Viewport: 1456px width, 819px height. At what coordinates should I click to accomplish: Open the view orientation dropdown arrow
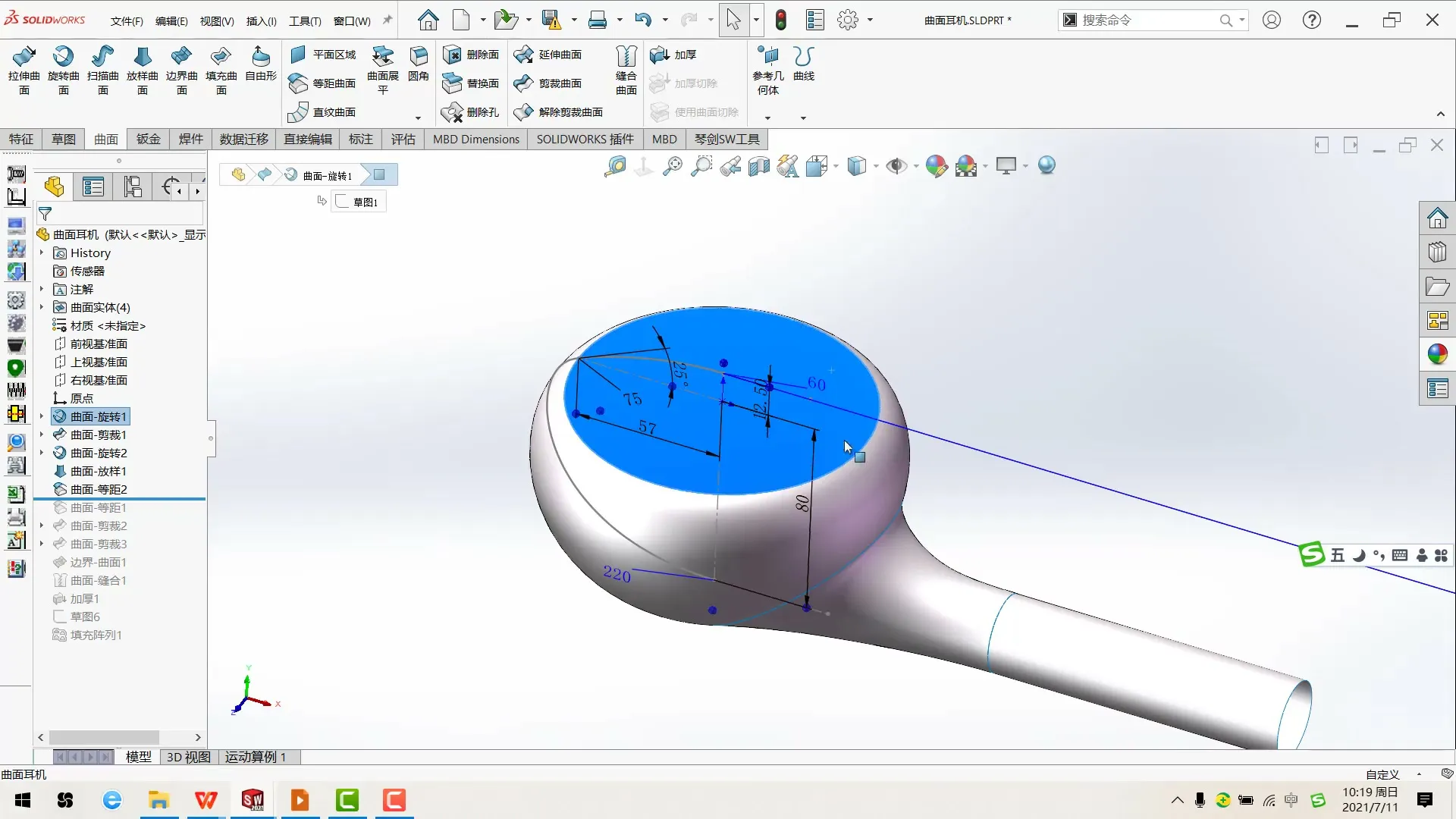[x=835, y=166]
